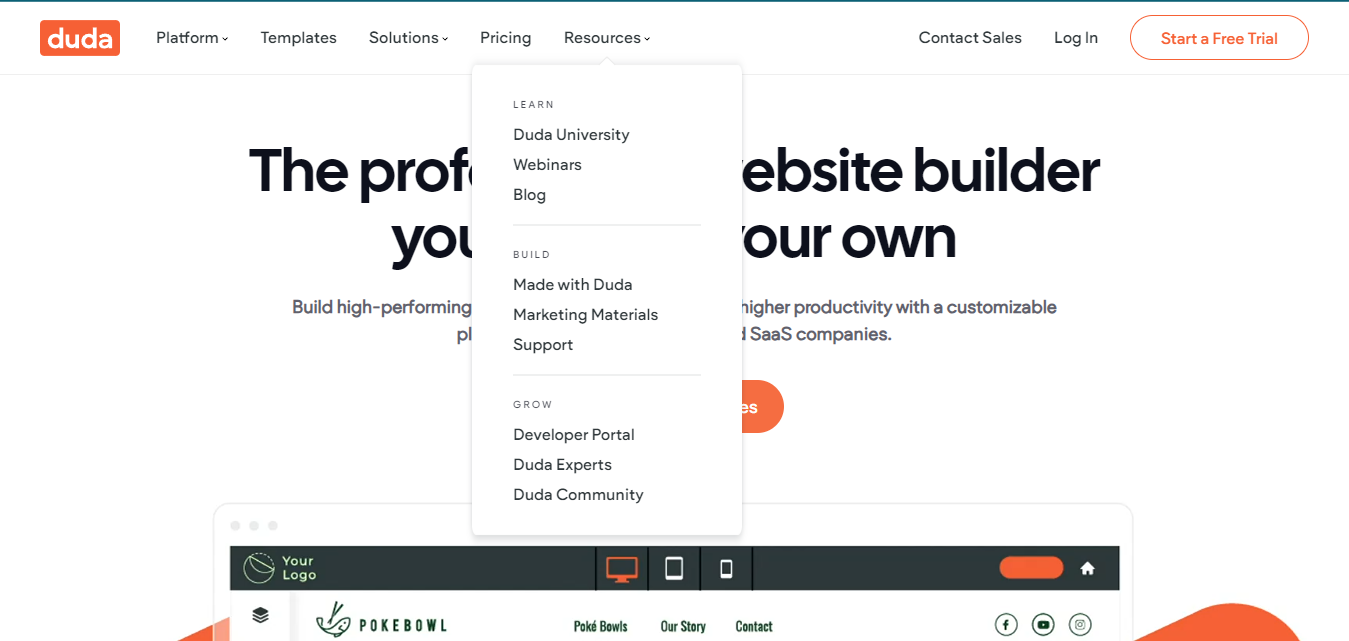Open the Templates menu item
Viewport: 1349px width, 641px height.
[x=298, y=37]
